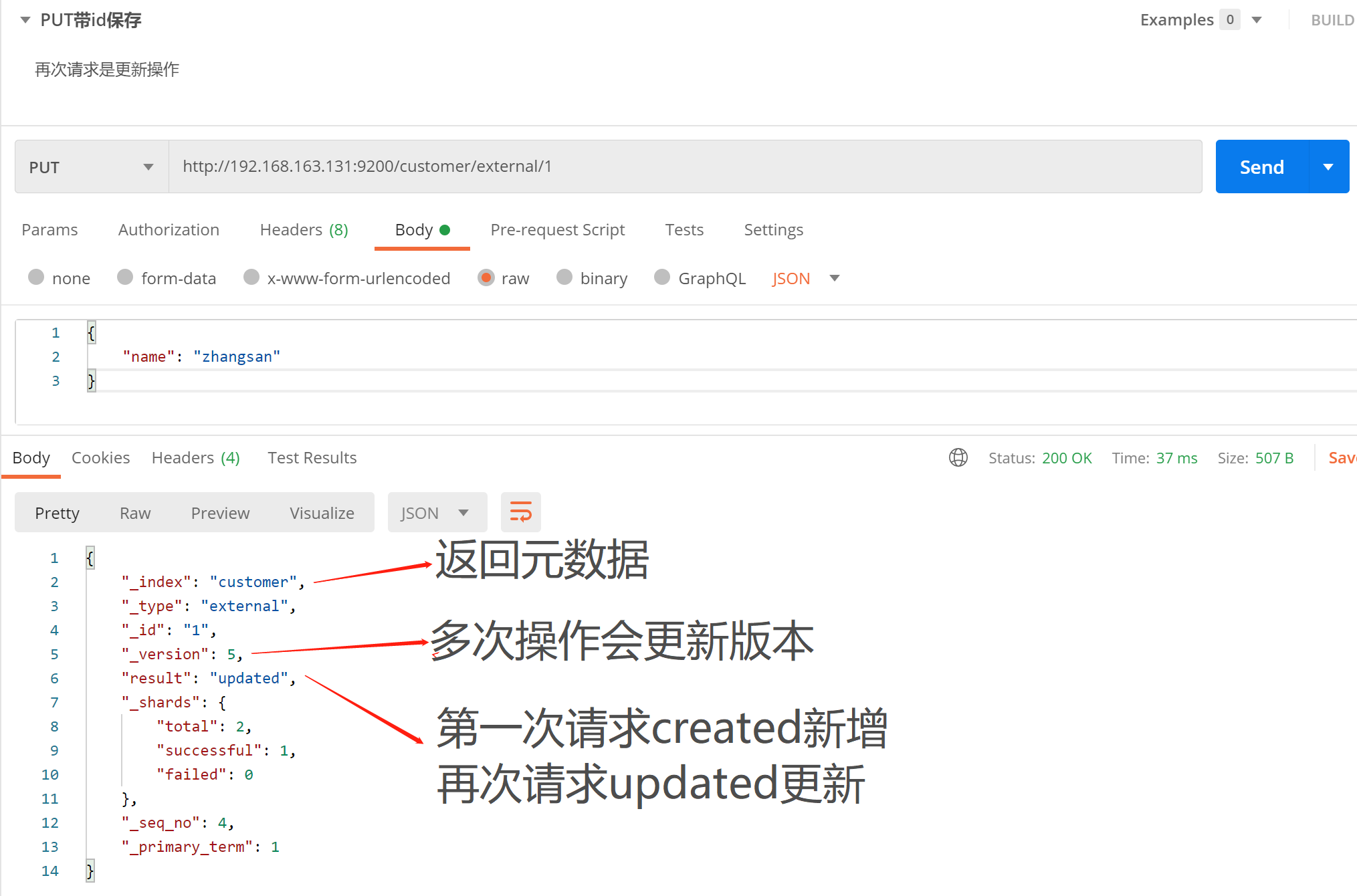Image resolution: width=1357 pixels, height=896 pixels.
Task: Switch to the Authorization tab
Action: click(x=169, y=229)
